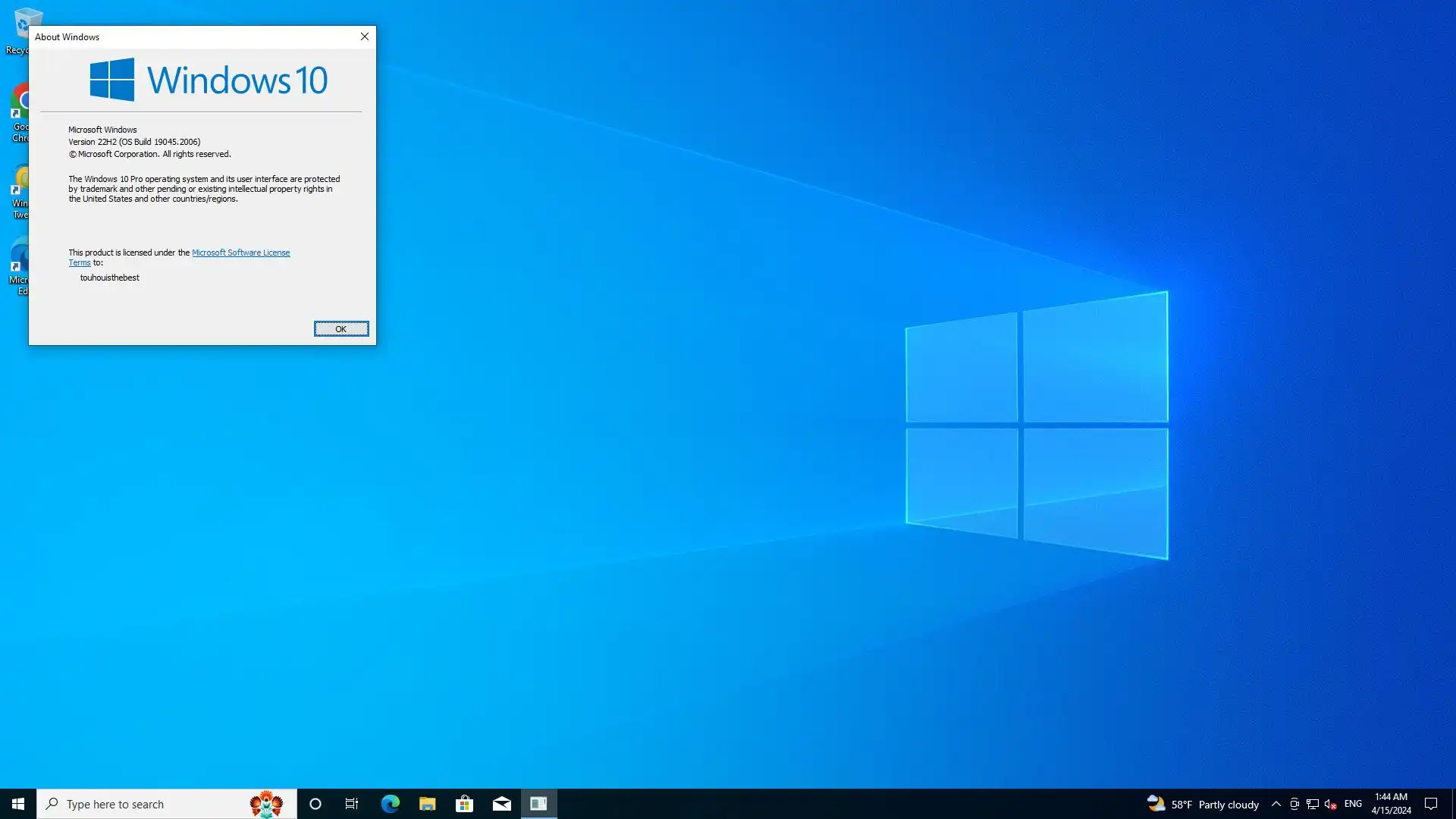Open the Windows Start menu

[x=18, y=804]
